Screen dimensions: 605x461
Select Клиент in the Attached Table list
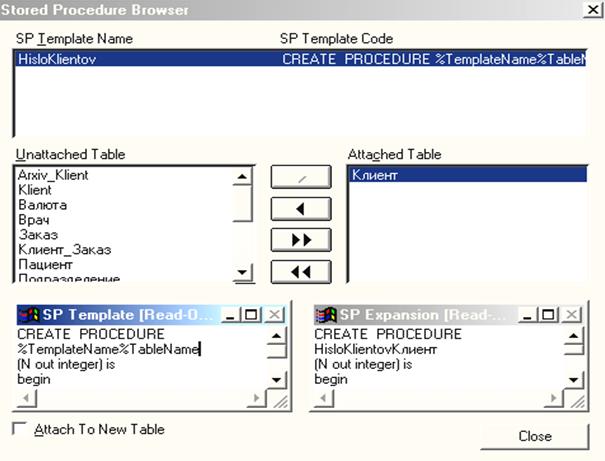click(x=375, y=175)
